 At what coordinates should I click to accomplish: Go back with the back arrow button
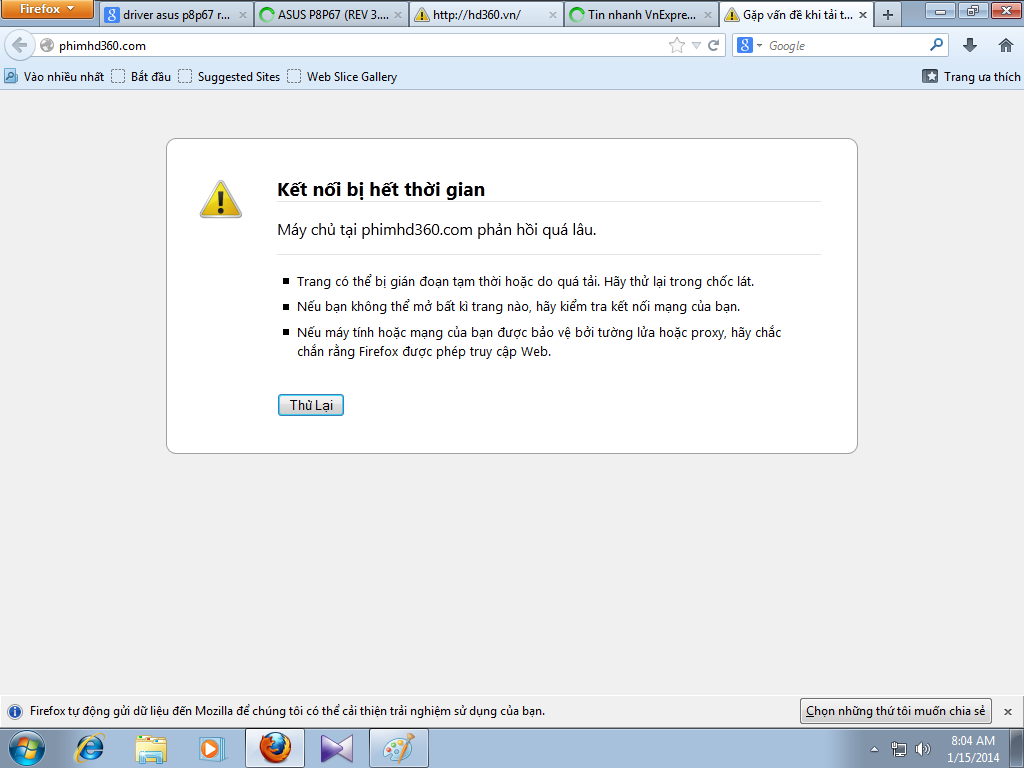click(x=20, y=45)
